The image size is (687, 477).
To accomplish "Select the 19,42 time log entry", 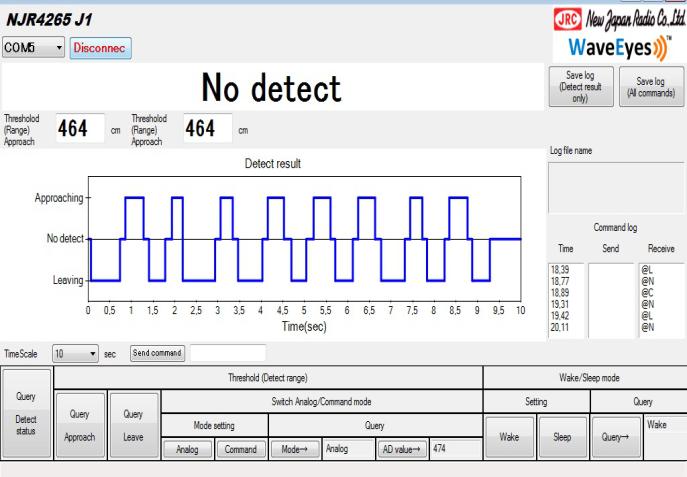I will [x=560, y=315].
